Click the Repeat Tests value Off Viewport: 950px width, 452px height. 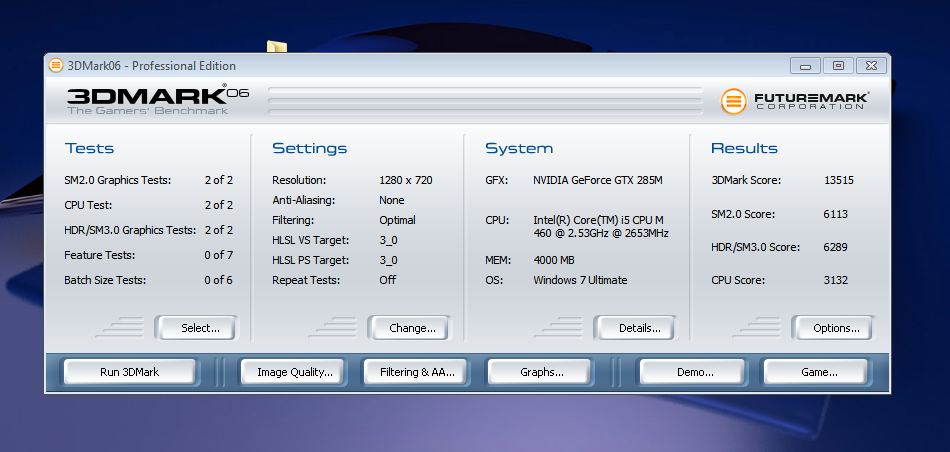tap(388, 280)
